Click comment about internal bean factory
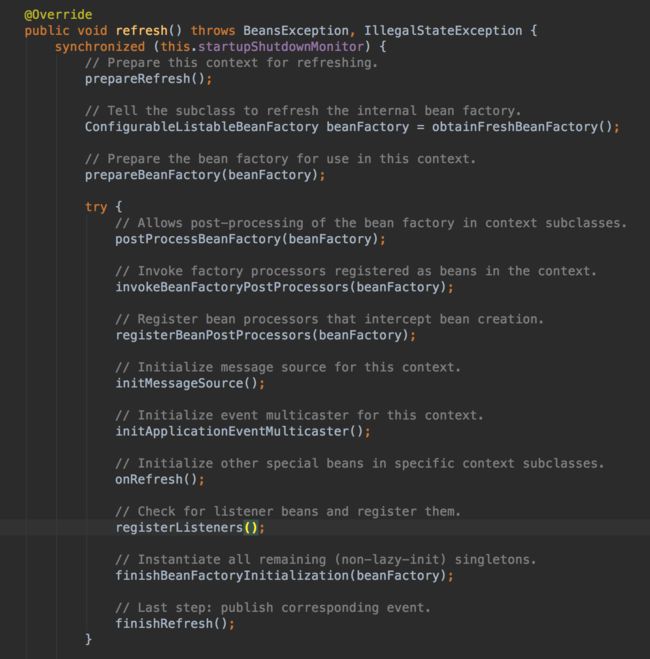This screenshot has width=650, height=659. coord(303,111)
